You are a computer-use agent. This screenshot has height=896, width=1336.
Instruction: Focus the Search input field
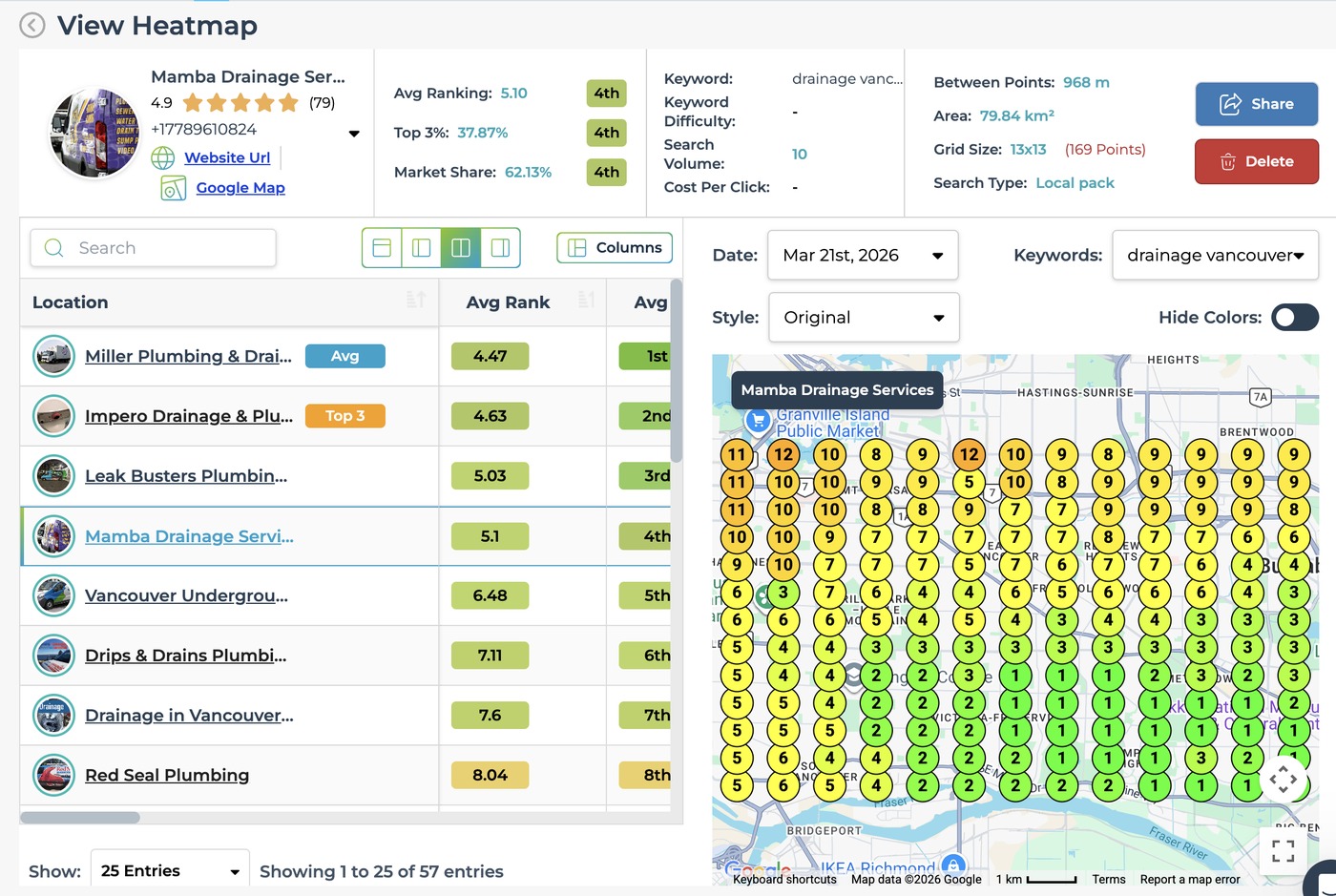153,248
